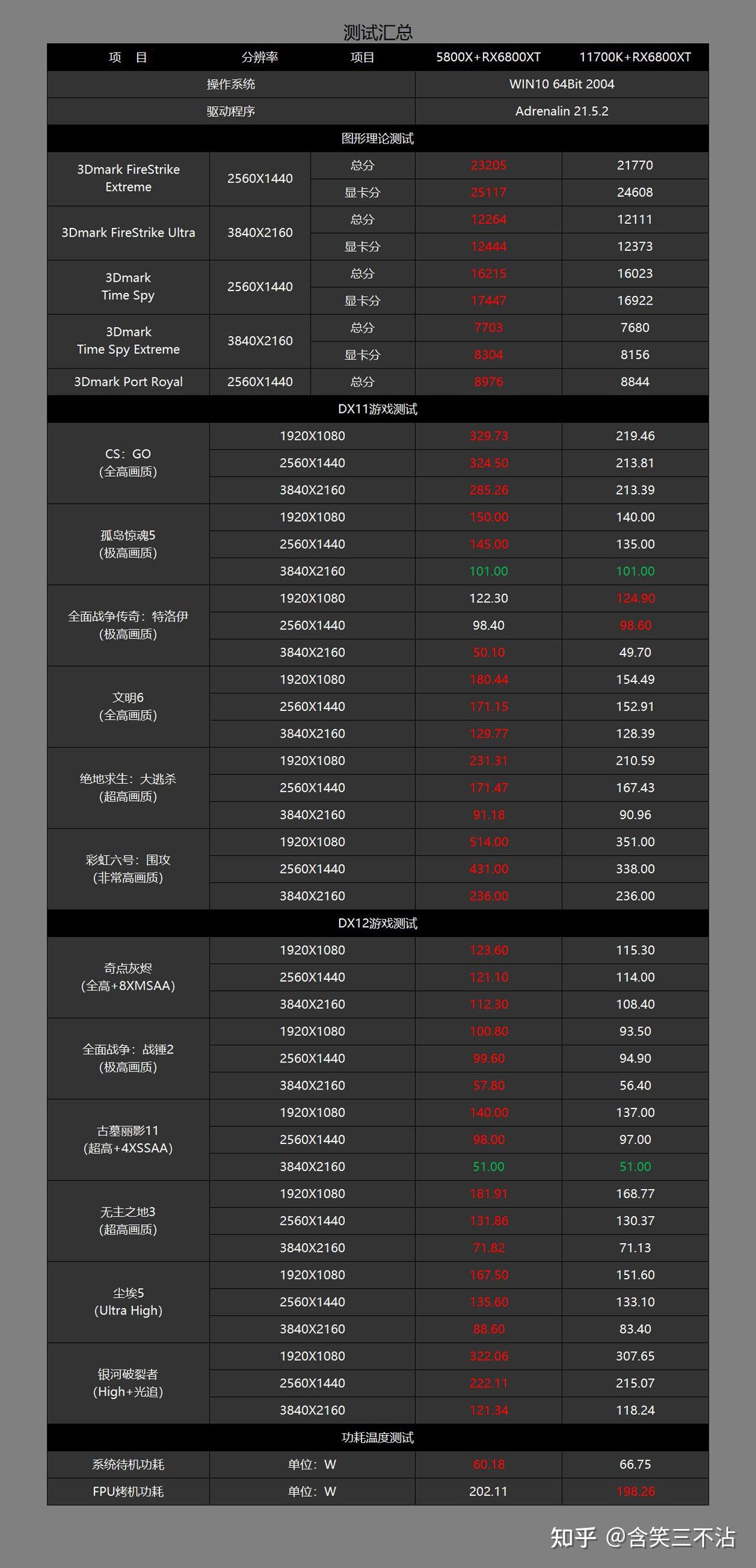Select the 5800X+RX6800XT column header
This screenshot has height=1568, width=756.
pos(488,57)
